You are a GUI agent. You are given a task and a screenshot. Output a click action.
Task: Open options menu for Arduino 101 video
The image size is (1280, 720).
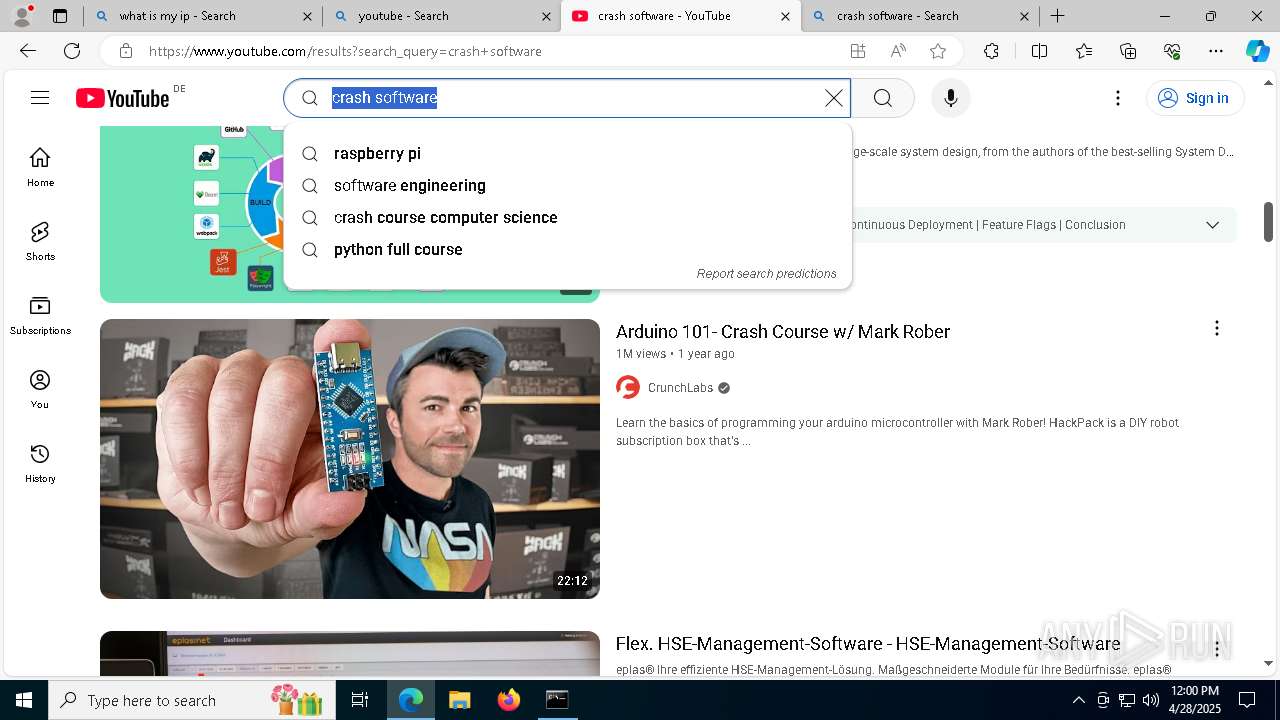[x=1216, y=329]
